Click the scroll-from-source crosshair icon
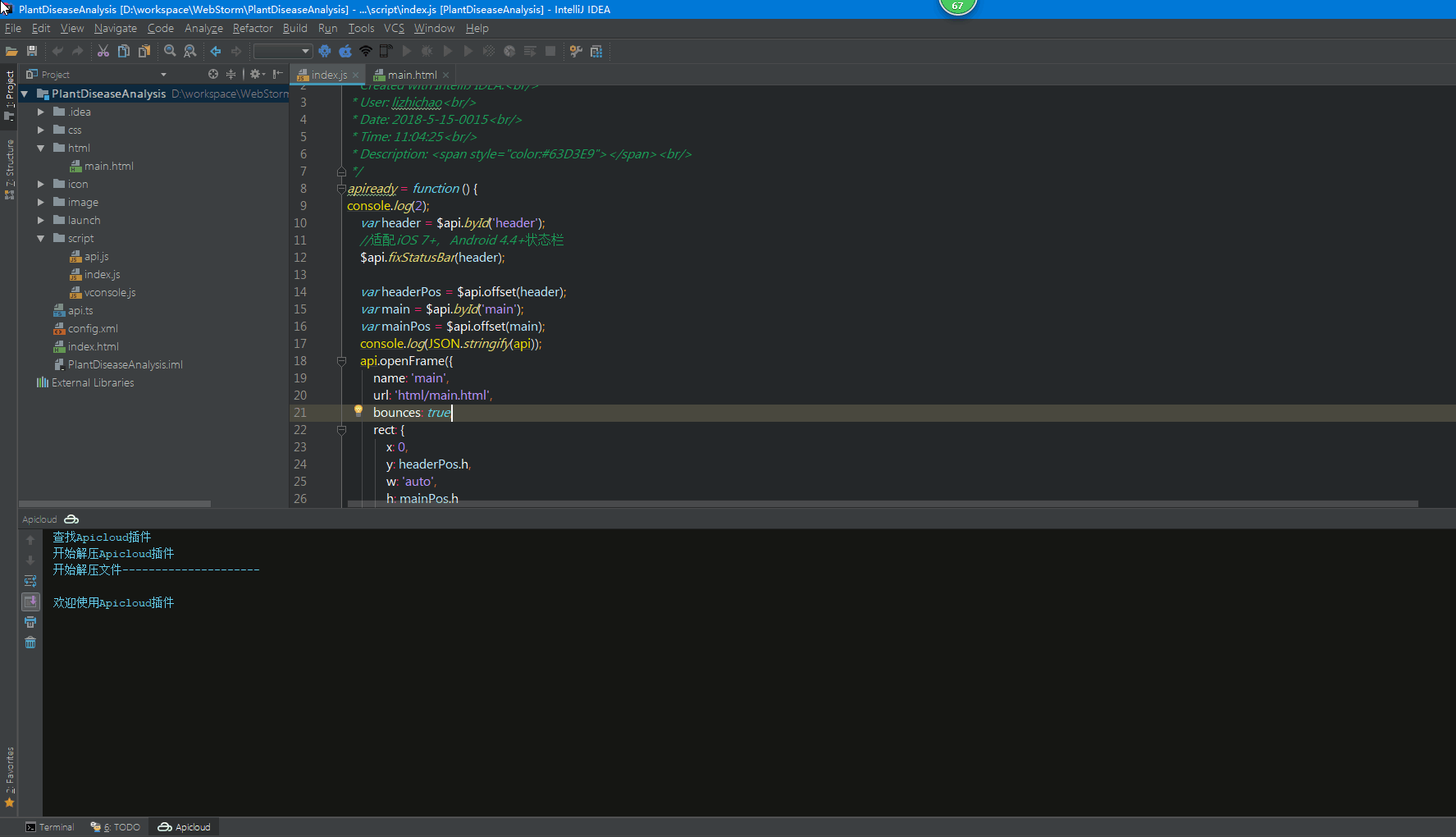The height and width of the screenshot is (837, 1456). tap(213, 74)
